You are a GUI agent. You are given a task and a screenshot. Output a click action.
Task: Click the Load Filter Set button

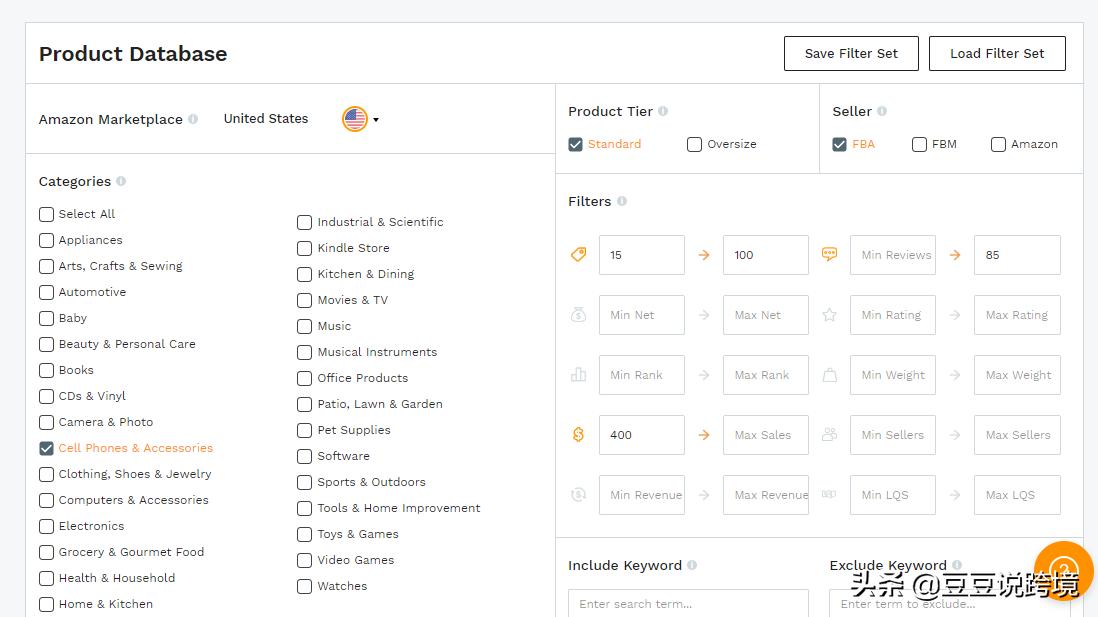(997, 54)
